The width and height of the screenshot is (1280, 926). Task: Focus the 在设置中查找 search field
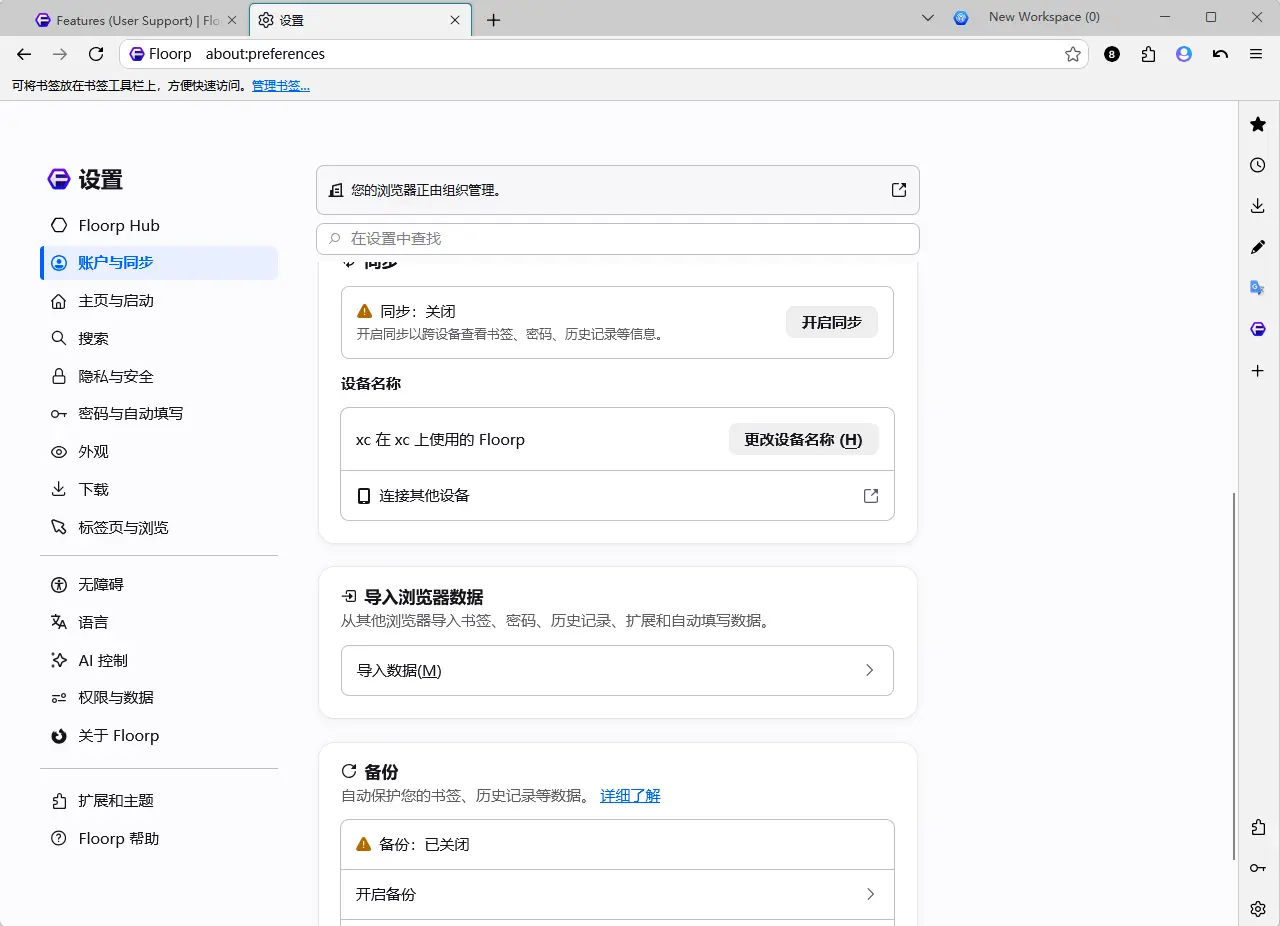pyautogui.click(x=617, y=239)
